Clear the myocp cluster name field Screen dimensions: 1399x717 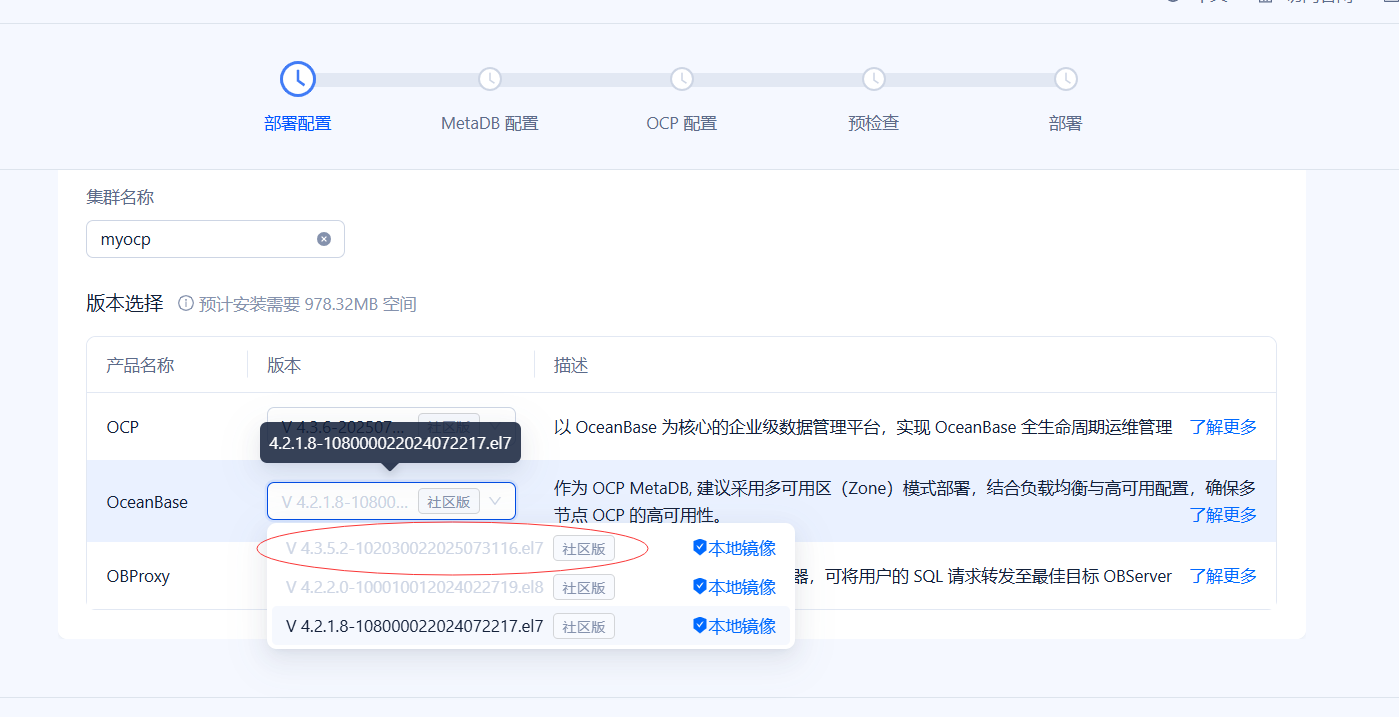[x=324, y=239]
